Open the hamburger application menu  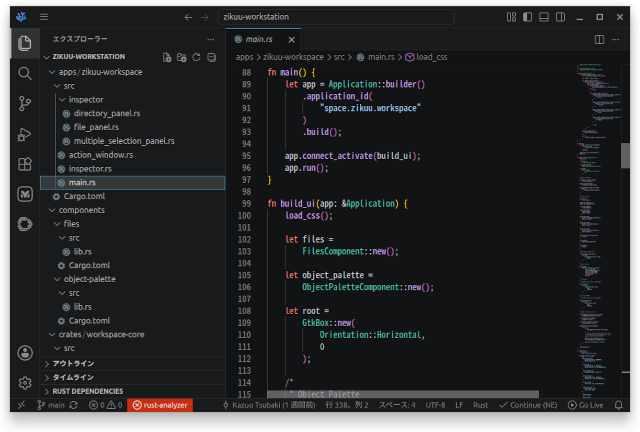44,17
